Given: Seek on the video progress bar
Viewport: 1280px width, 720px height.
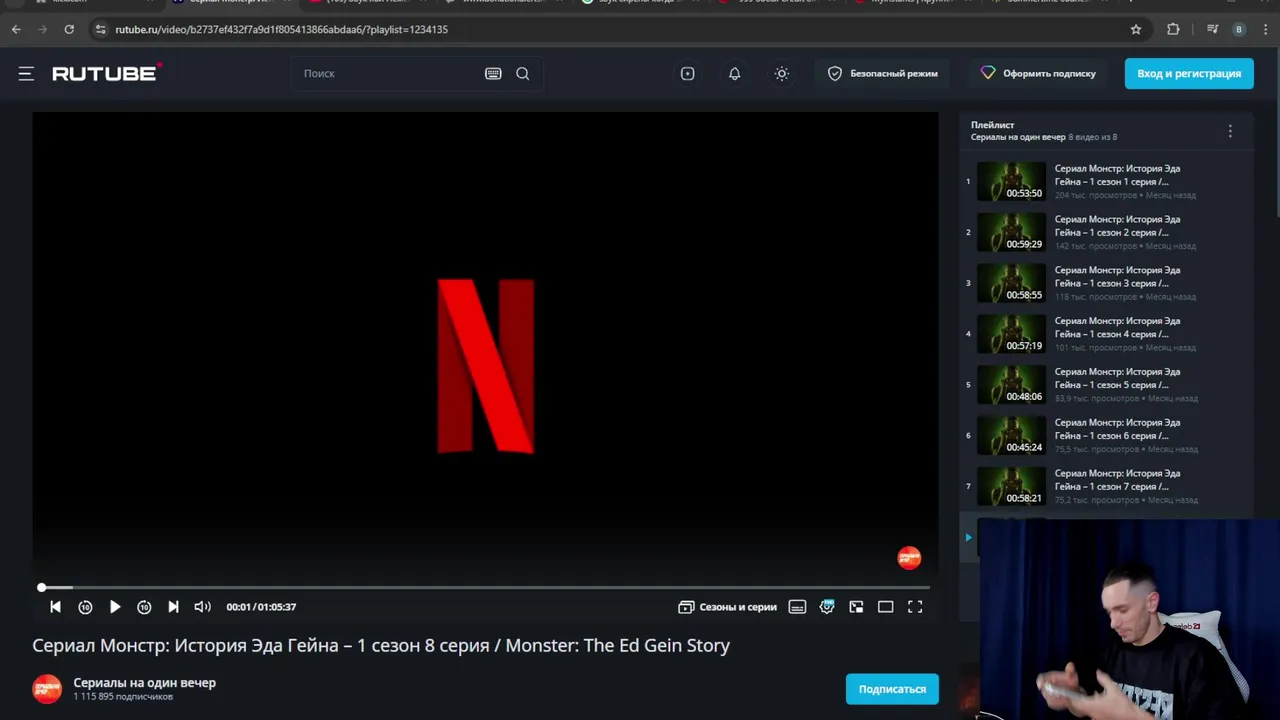Looking at the screenshot, I should (x=485, y=588).
